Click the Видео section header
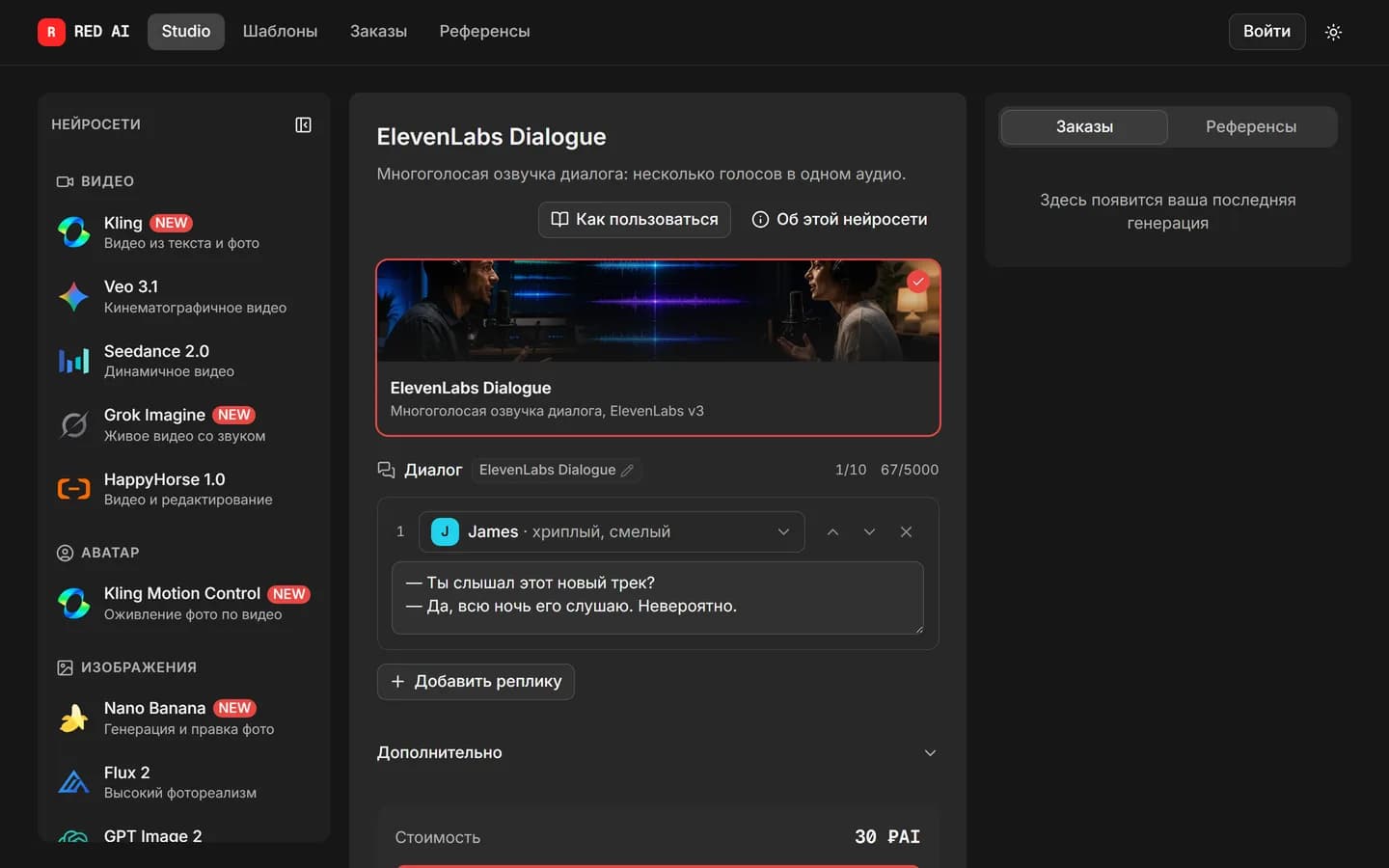 95,181
